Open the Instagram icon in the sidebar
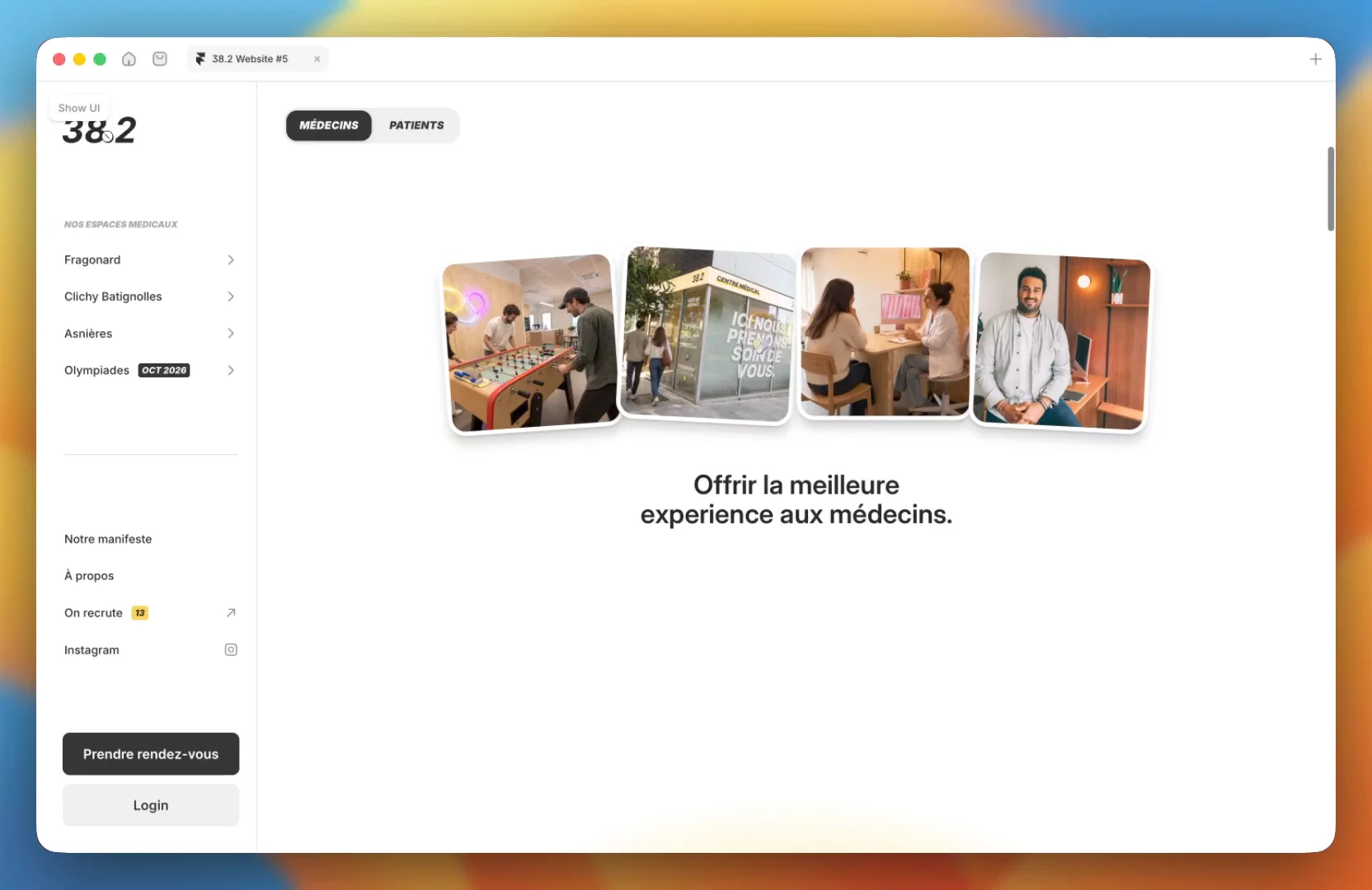 [231, 650]
